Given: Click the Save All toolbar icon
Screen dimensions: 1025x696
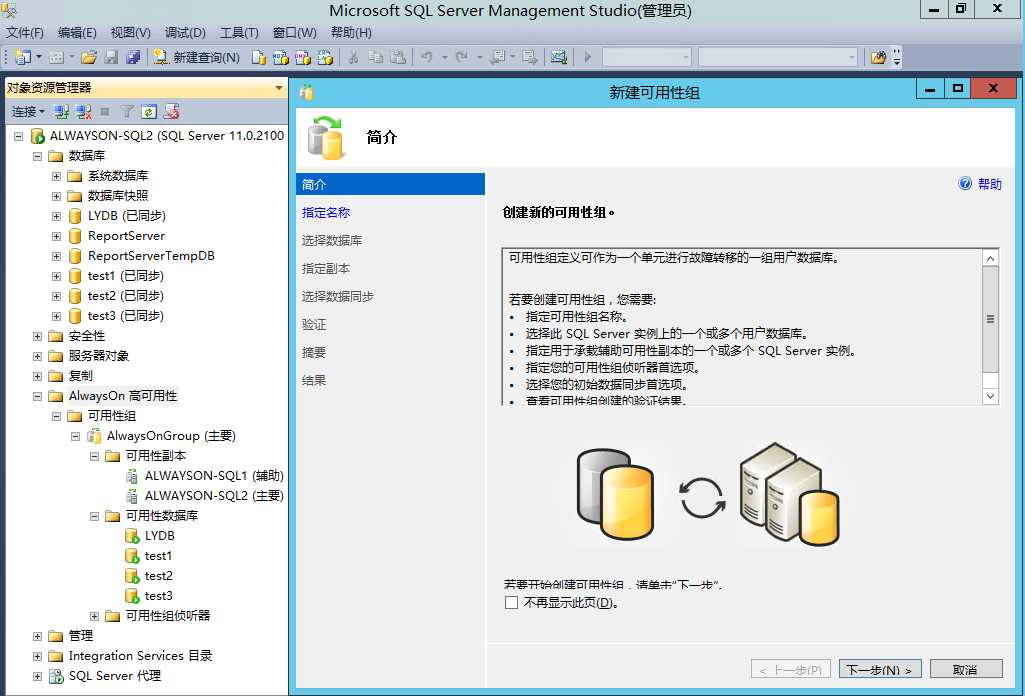Looking at the screenshot, I should (133, 58).
